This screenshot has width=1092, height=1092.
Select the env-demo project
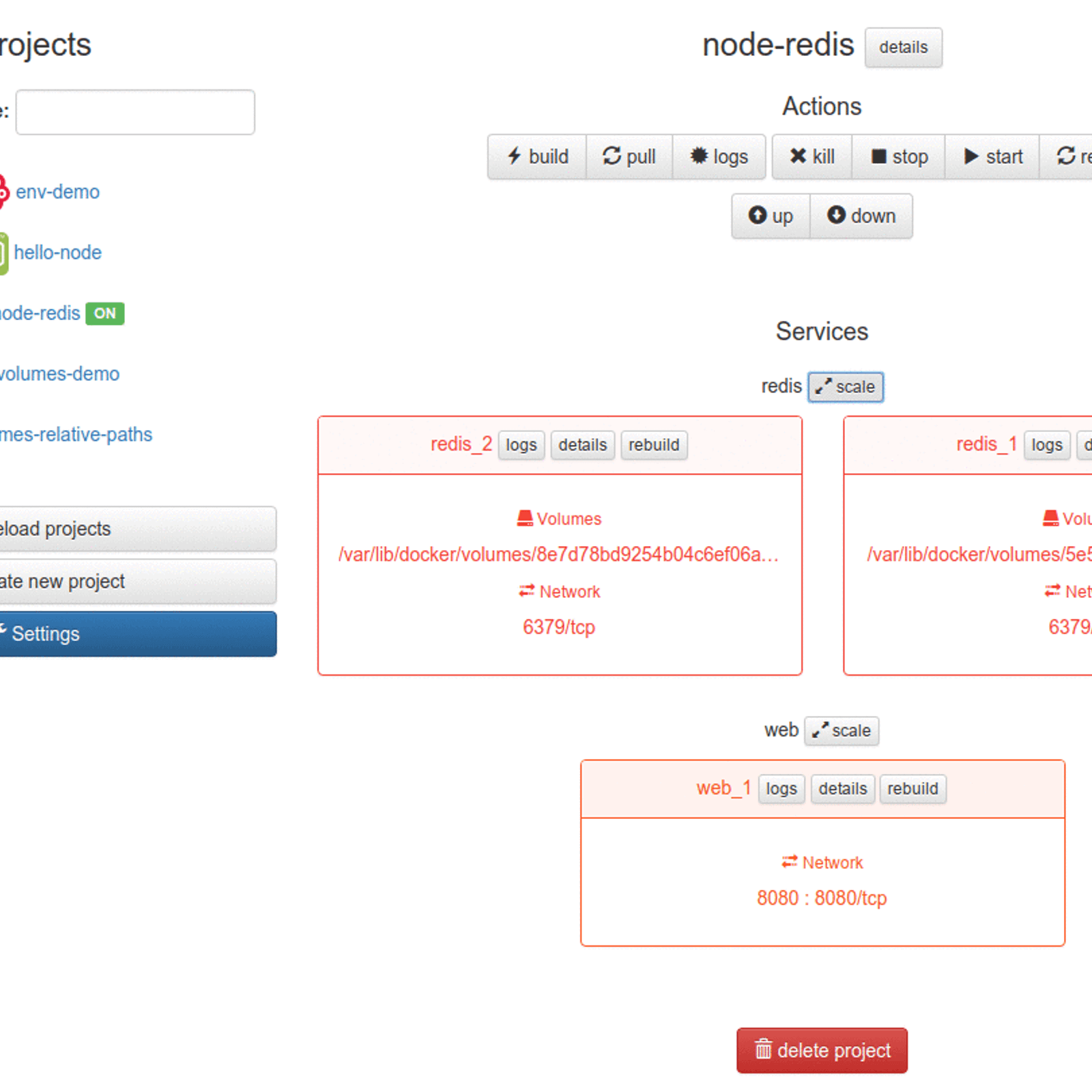(x=57, y=192)
